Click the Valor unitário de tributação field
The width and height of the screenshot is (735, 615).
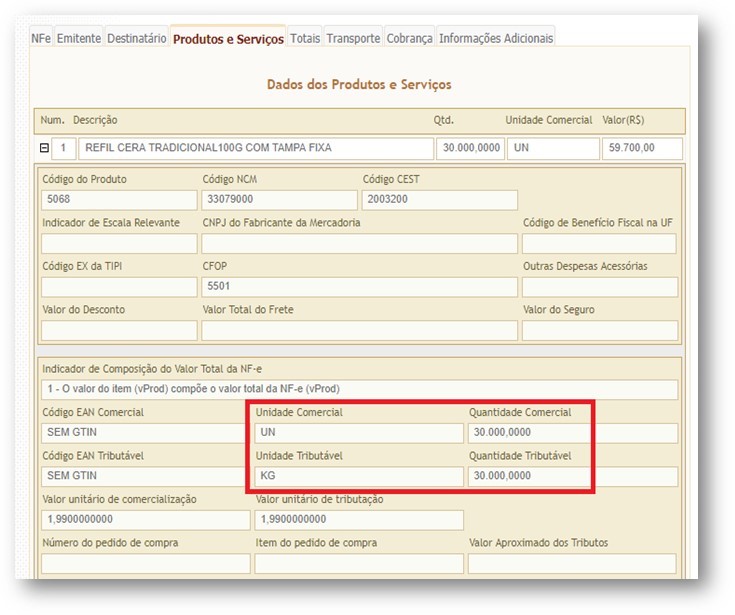(359, 520)
